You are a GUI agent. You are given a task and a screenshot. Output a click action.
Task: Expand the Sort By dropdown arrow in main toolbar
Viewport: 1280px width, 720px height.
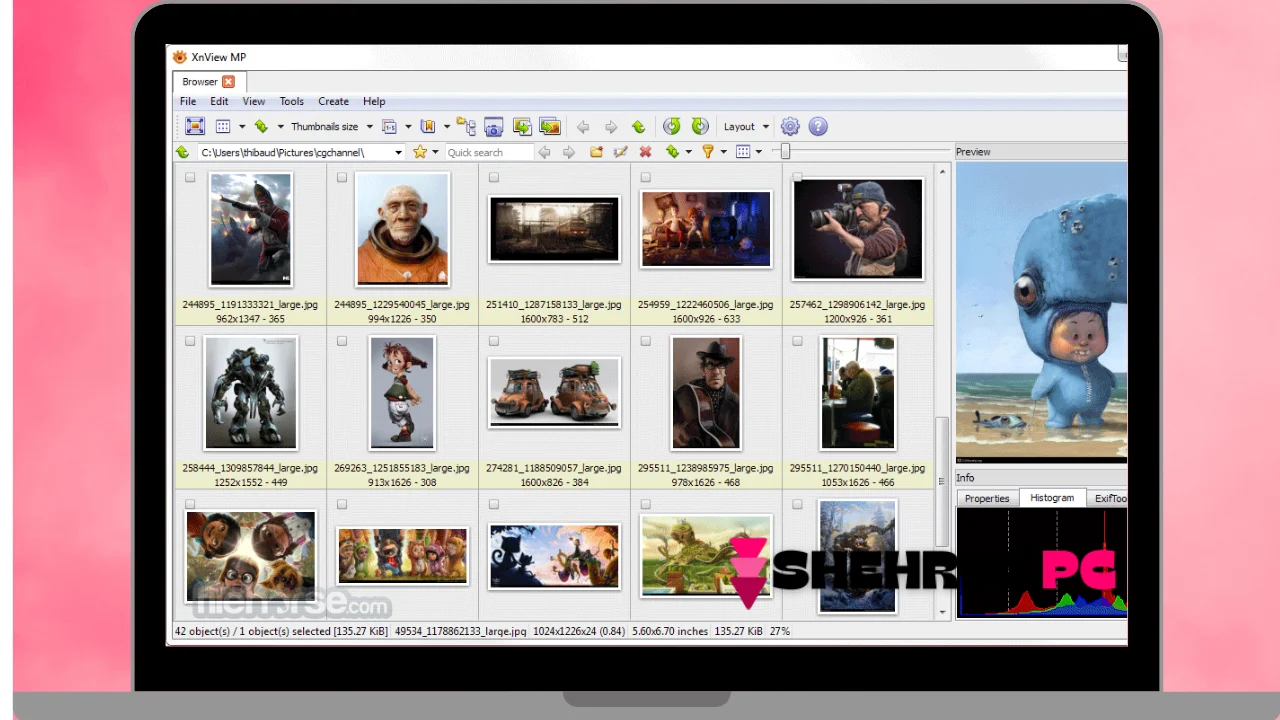pos(281,127)
